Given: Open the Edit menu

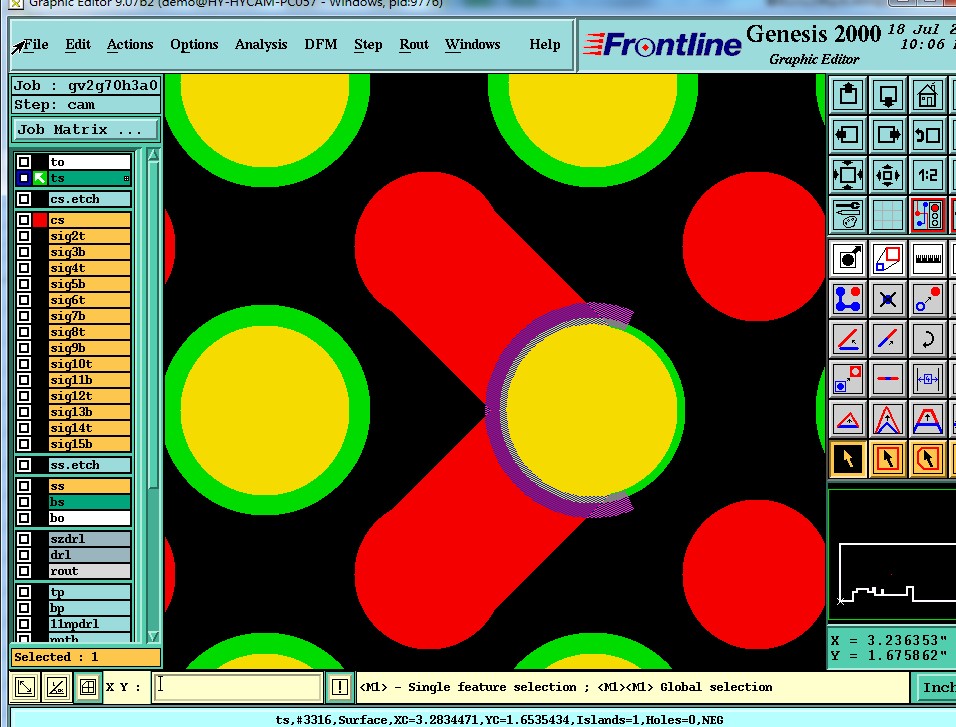Looking at the screenshot, I should [x=78, y=45].
